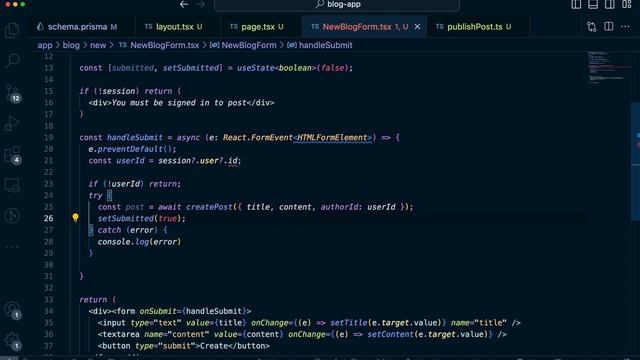Show additional views ellipsis in activity bar
The image size is (640, 360).
(x=12, y=247)
